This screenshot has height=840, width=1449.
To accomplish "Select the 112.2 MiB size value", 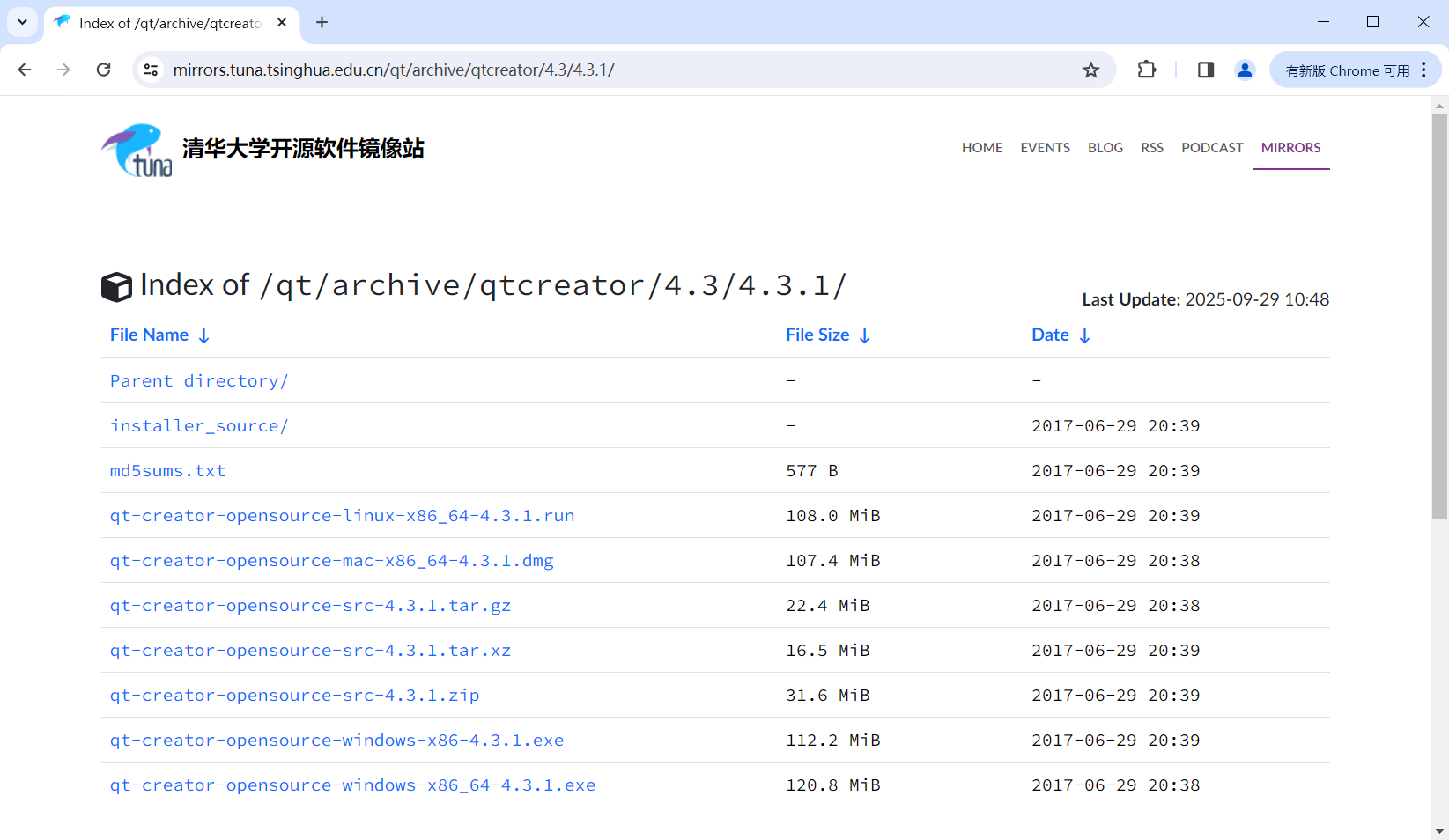I will point(832,740).
